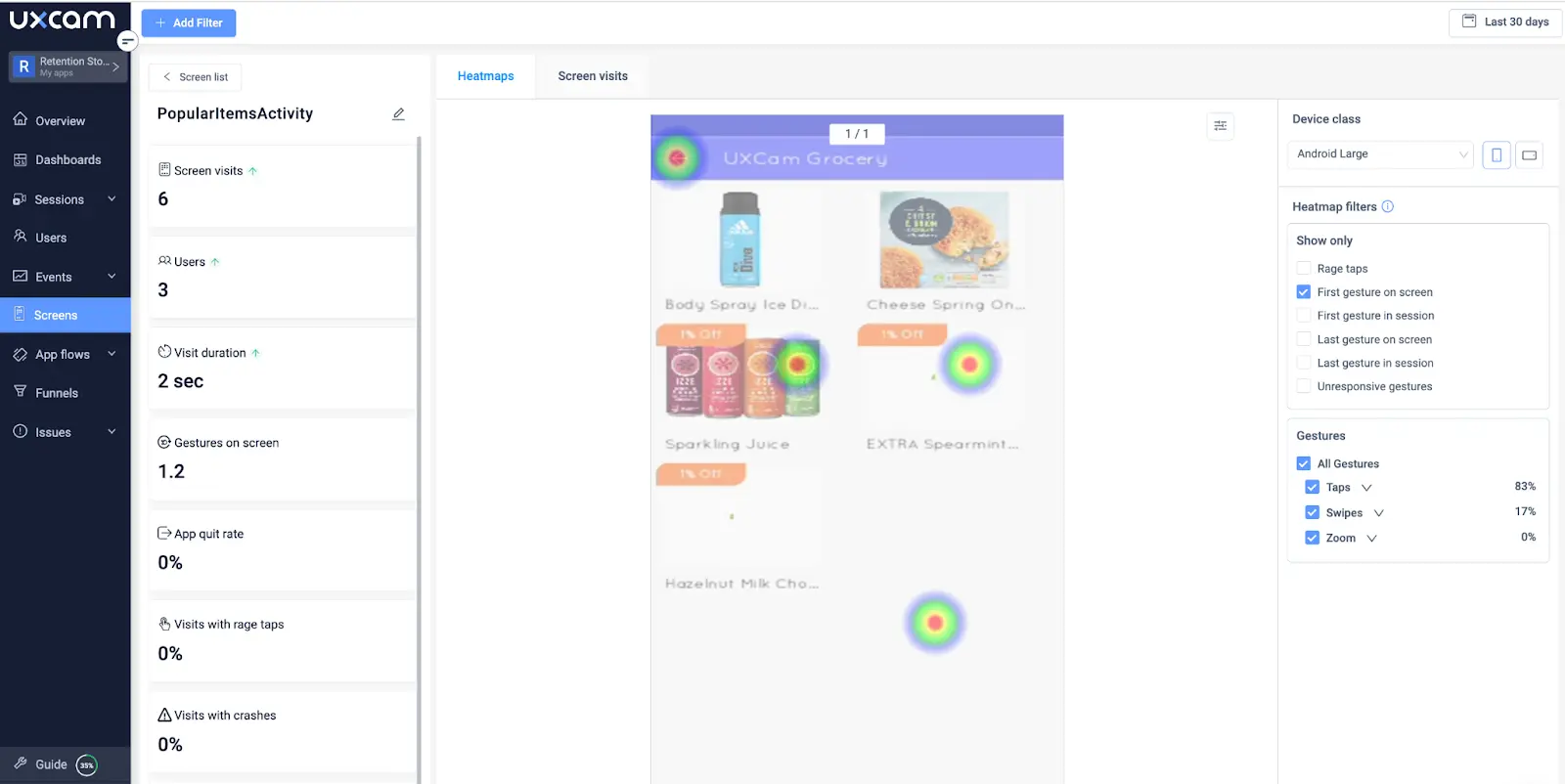Enable the Rage taps filter checkbox
Image resolution: width=1565 pixels, height=784 pixels.
coord(1304,268)
